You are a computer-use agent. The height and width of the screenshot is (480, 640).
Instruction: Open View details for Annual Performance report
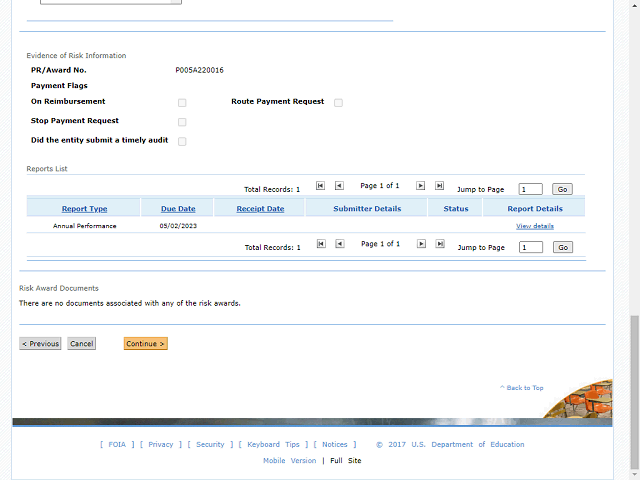click(535, 226)
